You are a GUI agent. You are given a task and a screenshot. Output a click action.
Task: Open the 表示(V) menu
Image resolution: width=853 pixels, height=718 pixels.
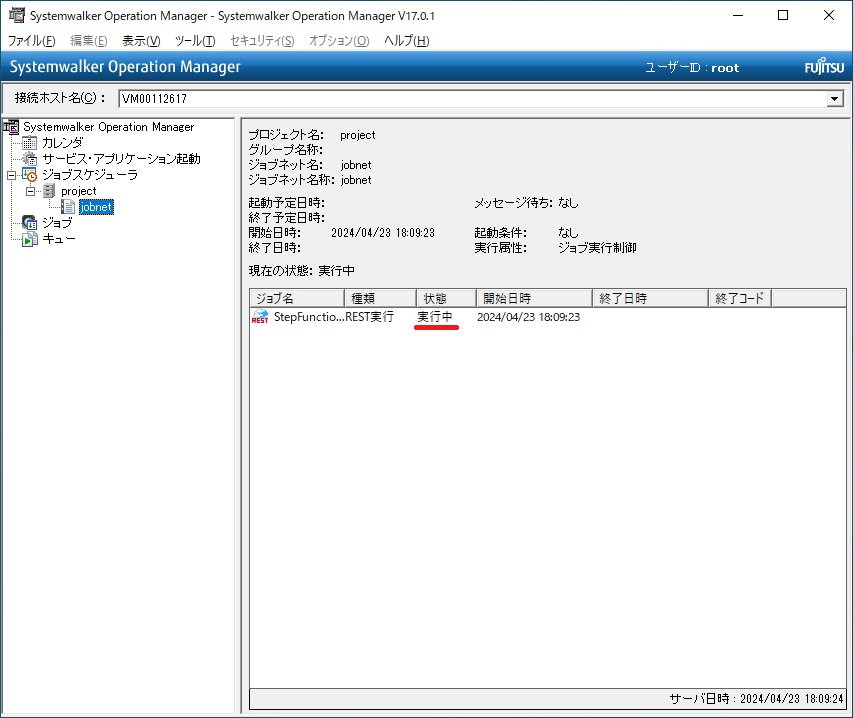coord(141,41)
